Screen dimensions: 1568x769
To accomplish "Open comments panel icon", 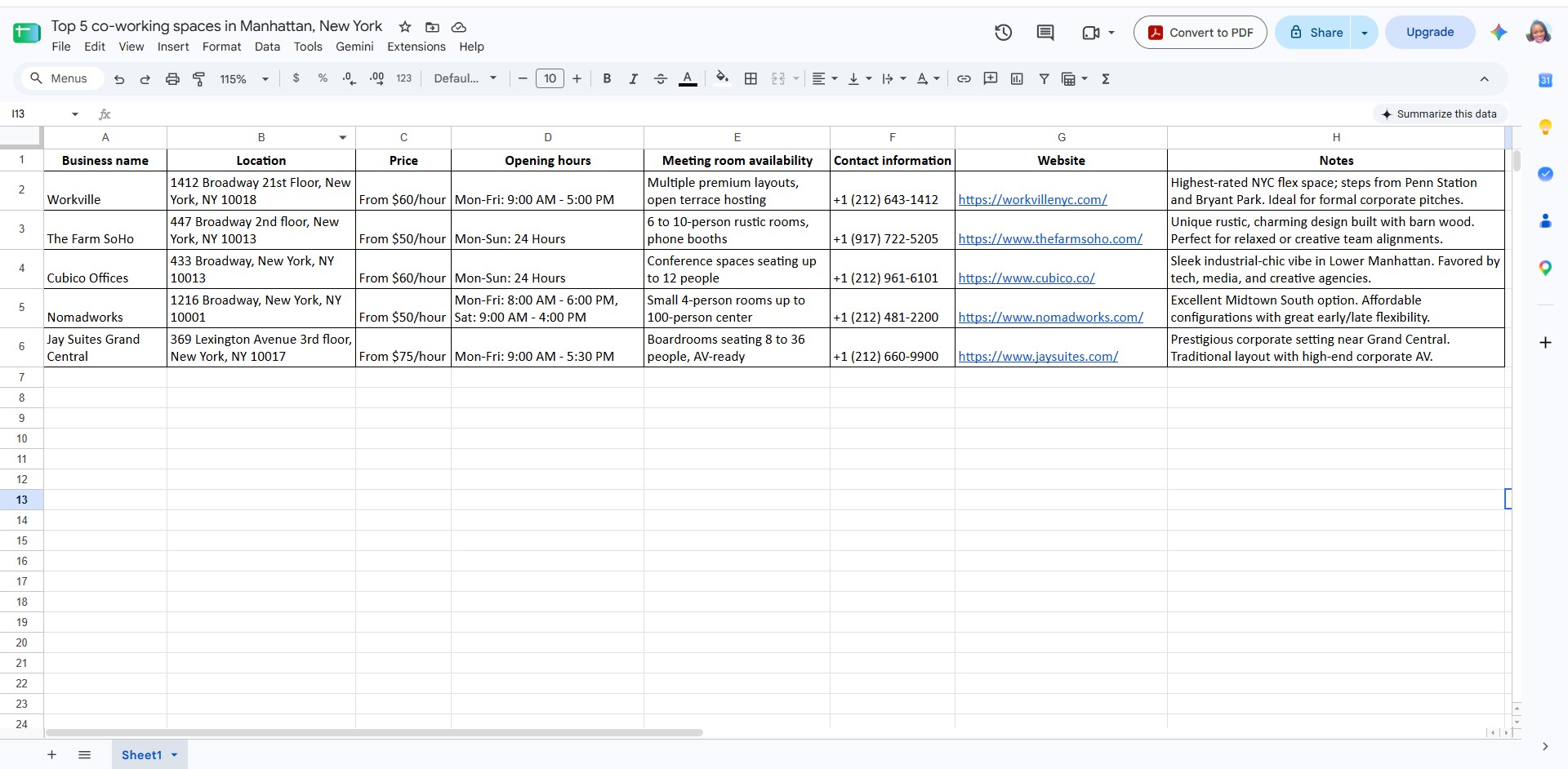I will point(1045,33).
